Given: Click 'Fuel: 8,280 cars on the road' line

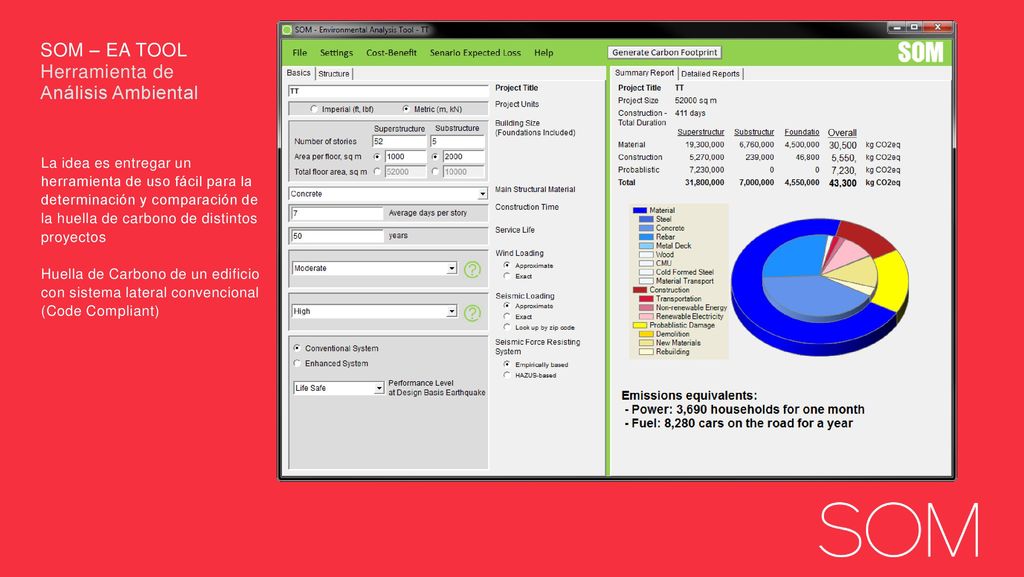Looking at the screenshot, I should (742, 423).
